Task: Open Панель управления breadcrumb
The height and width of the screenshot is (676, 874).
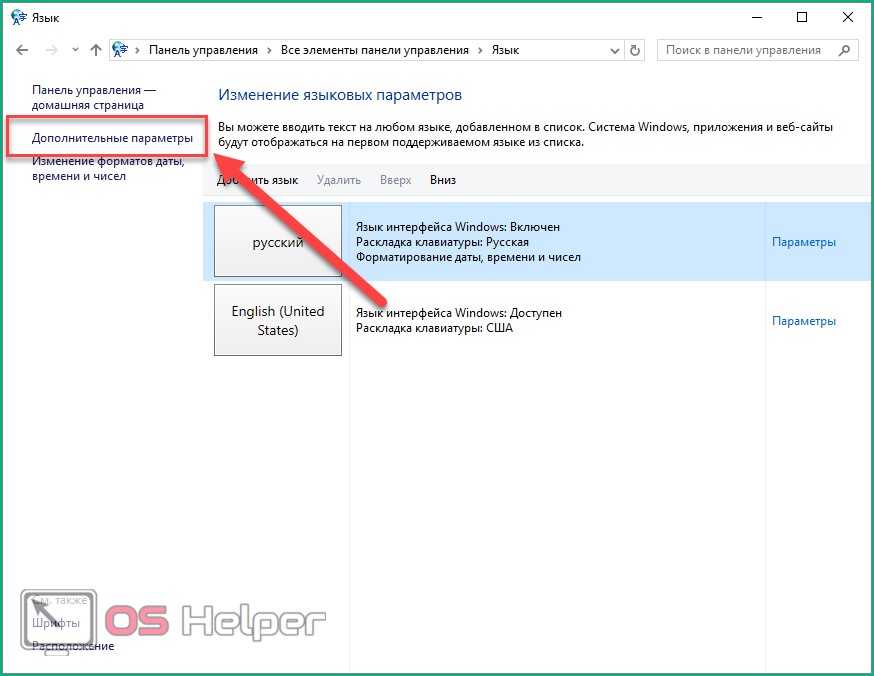Action: [x=203, y=50]
